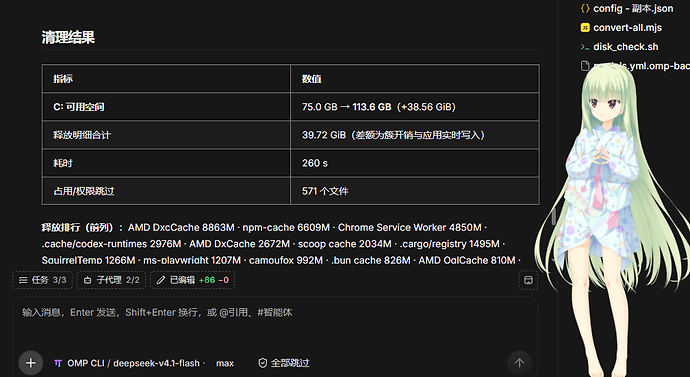Image resolution: width=690 pixels, height=377 pixels.
Task: Click the 260 s value cell
Action: point(415,163)
